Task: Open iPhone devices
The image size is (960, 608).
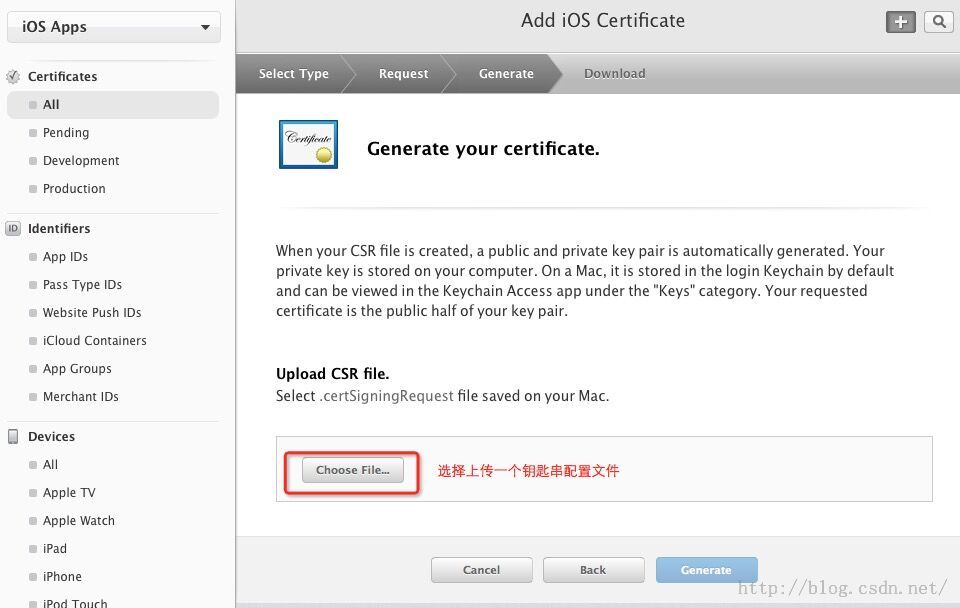Action: tap(62, 577)
